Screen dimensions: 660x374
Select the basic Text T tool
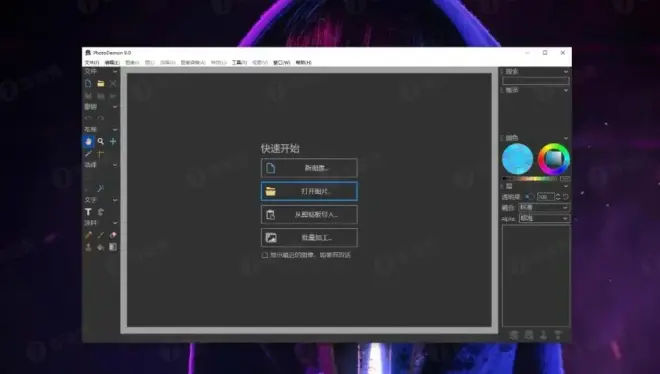[88, 212]
